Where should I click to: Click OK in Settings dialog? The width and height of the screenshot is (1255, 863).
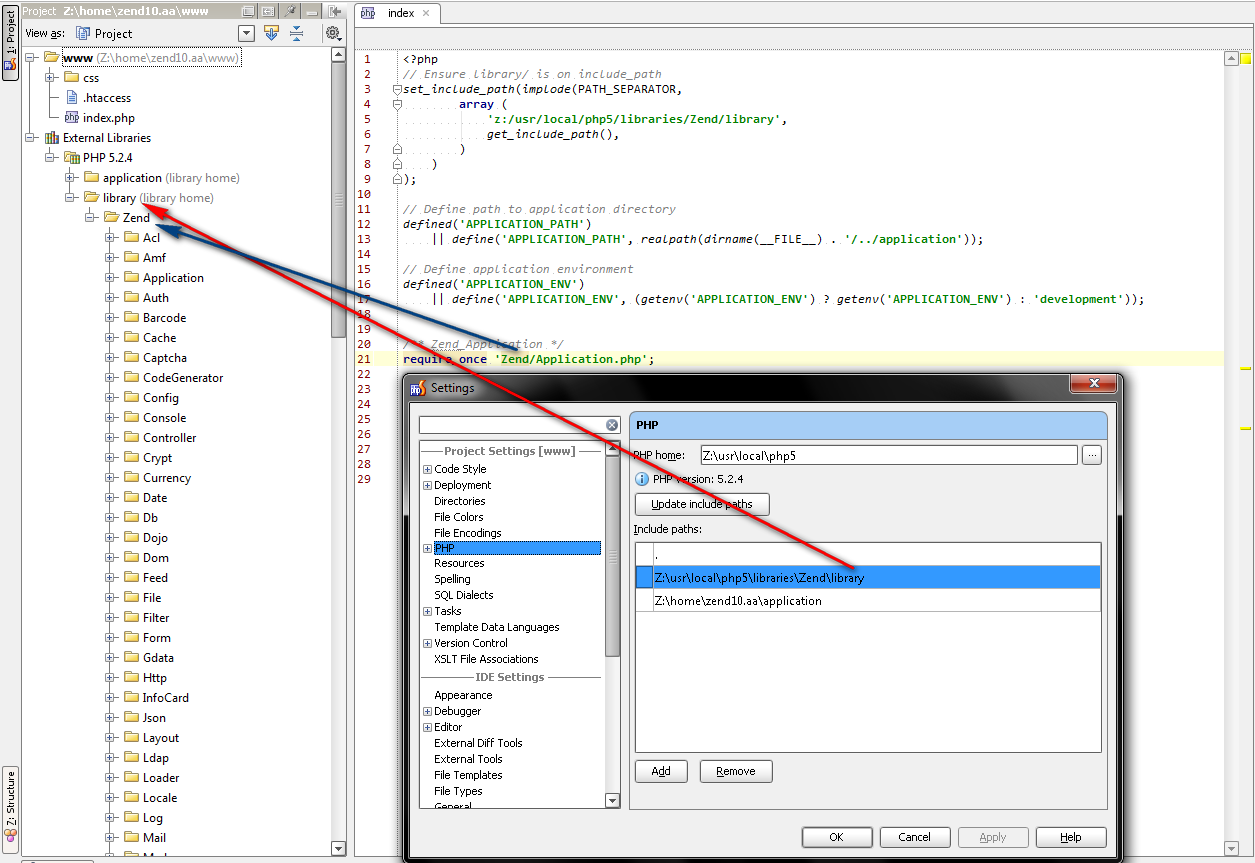pyautogui.click(x=837, y=837)
